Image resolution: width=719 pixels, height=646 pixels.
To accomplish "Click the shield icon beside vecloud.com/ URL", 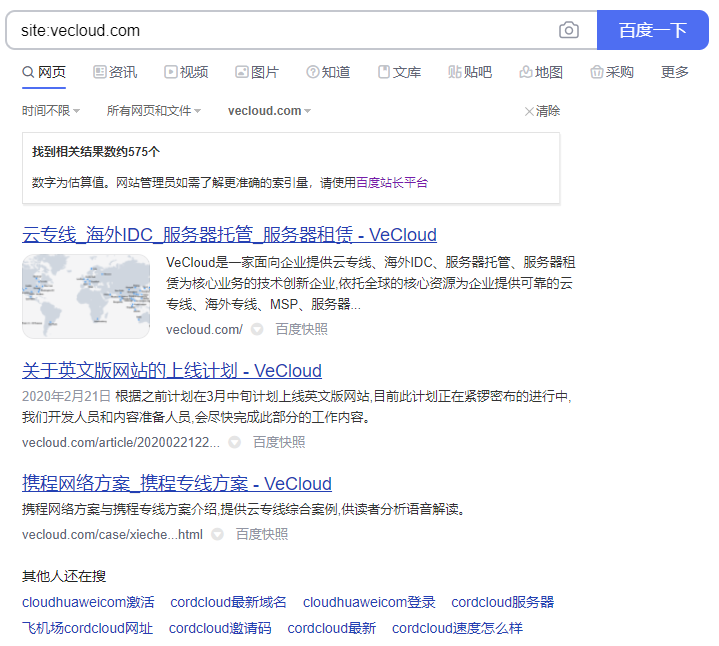I will point(257,329).
